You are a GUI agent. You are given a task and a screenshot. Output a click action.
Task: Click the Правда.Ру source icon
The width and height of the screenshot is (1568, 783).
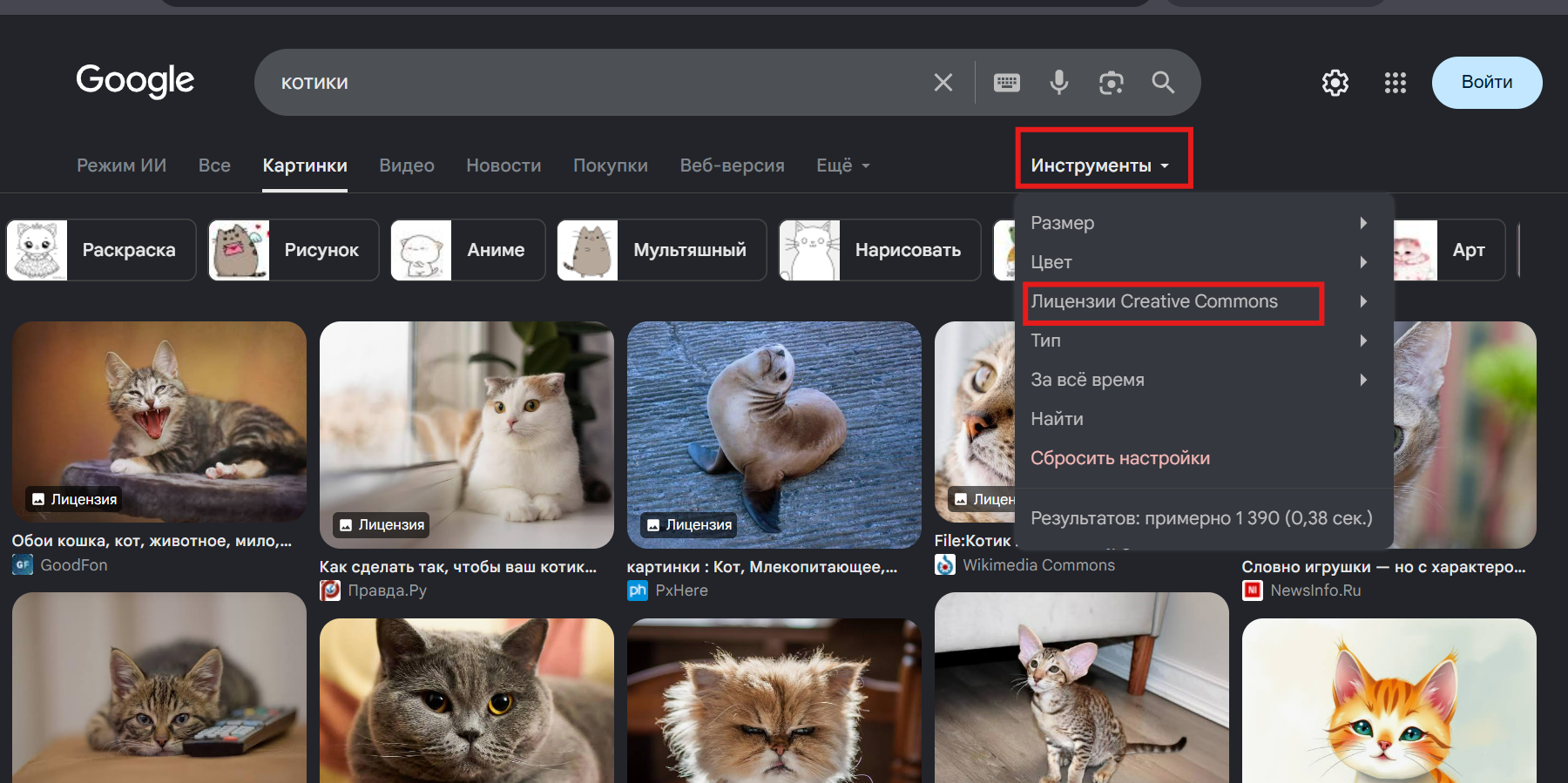click(x=330, y=591)
